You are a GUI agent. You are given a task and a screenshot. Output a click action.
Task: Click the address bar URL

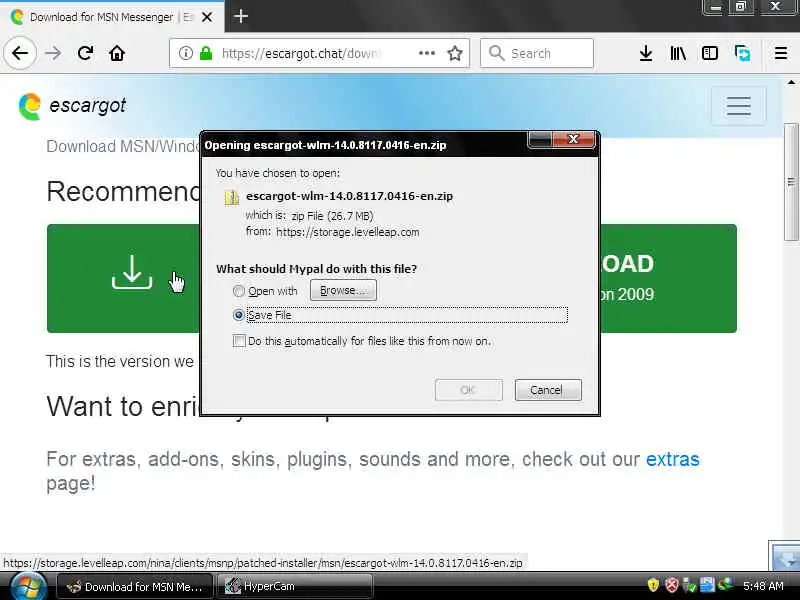click(x=302, y=53)
